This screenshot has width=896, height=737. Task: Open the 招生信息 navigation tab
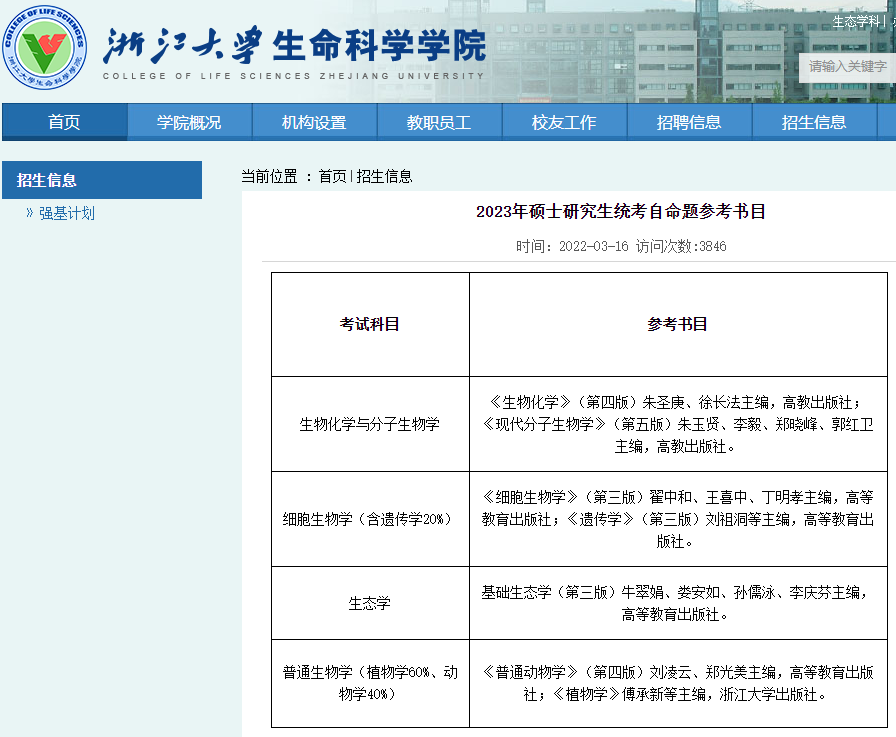click(815, 121)
